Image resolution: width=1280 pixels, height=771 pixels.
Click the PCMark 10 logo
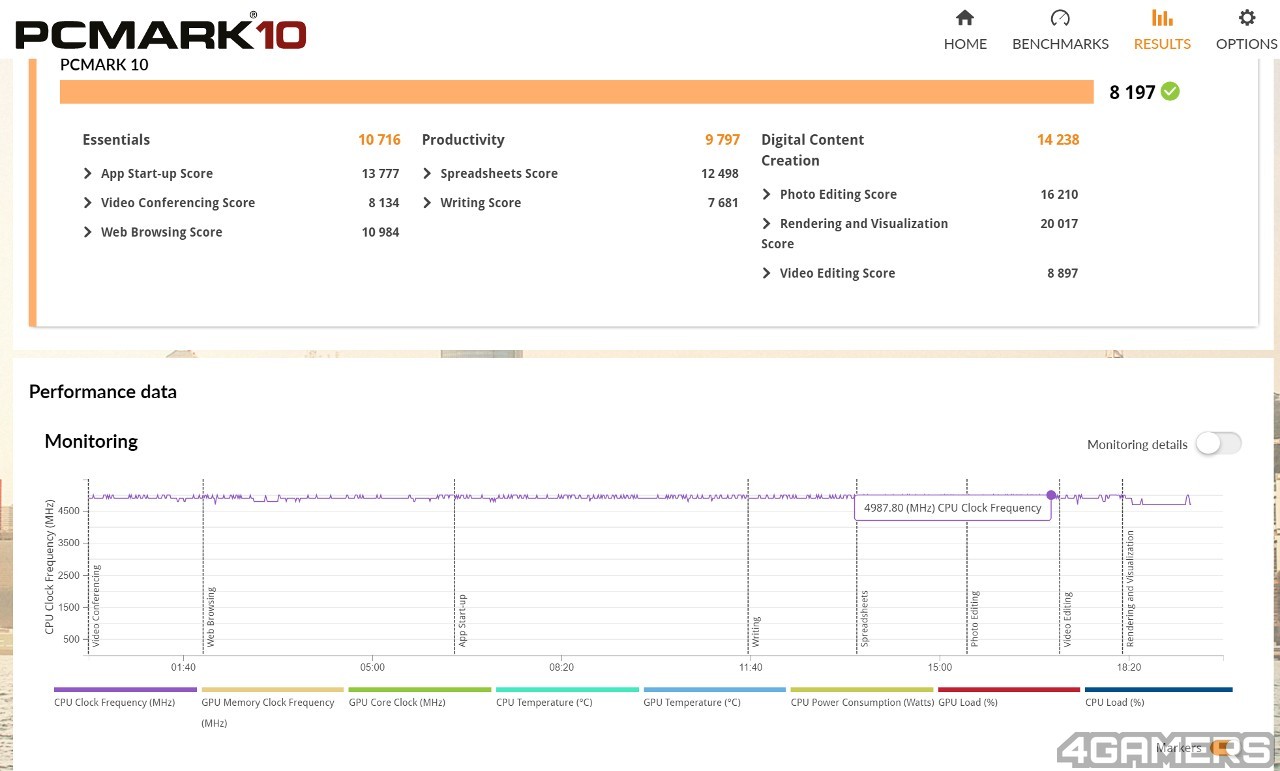pos(161,32)
